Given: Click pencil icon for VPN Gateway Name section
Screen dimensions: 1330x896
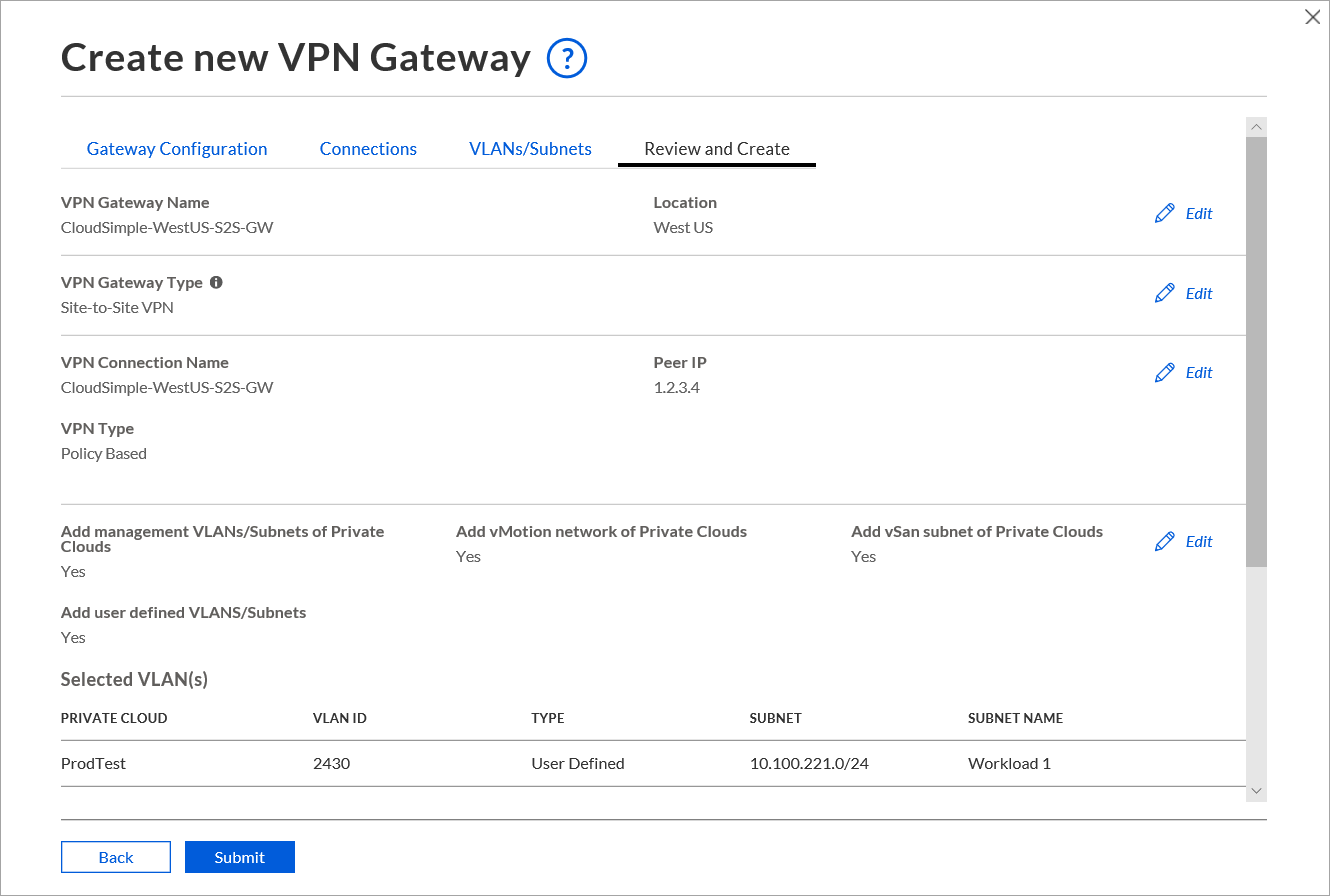Looking at the screenshot, I should click(x=1164, y=213).
